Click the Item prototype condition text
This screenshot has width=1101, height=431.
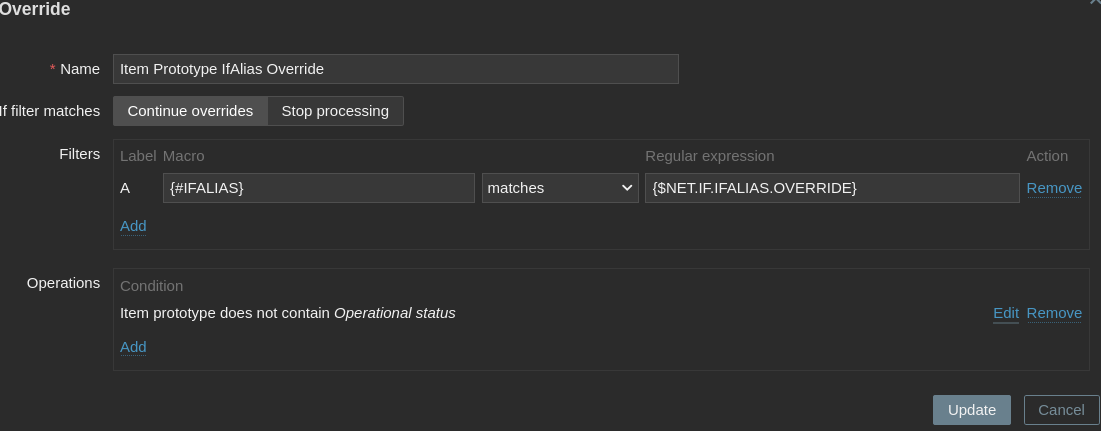click(287, 313)
